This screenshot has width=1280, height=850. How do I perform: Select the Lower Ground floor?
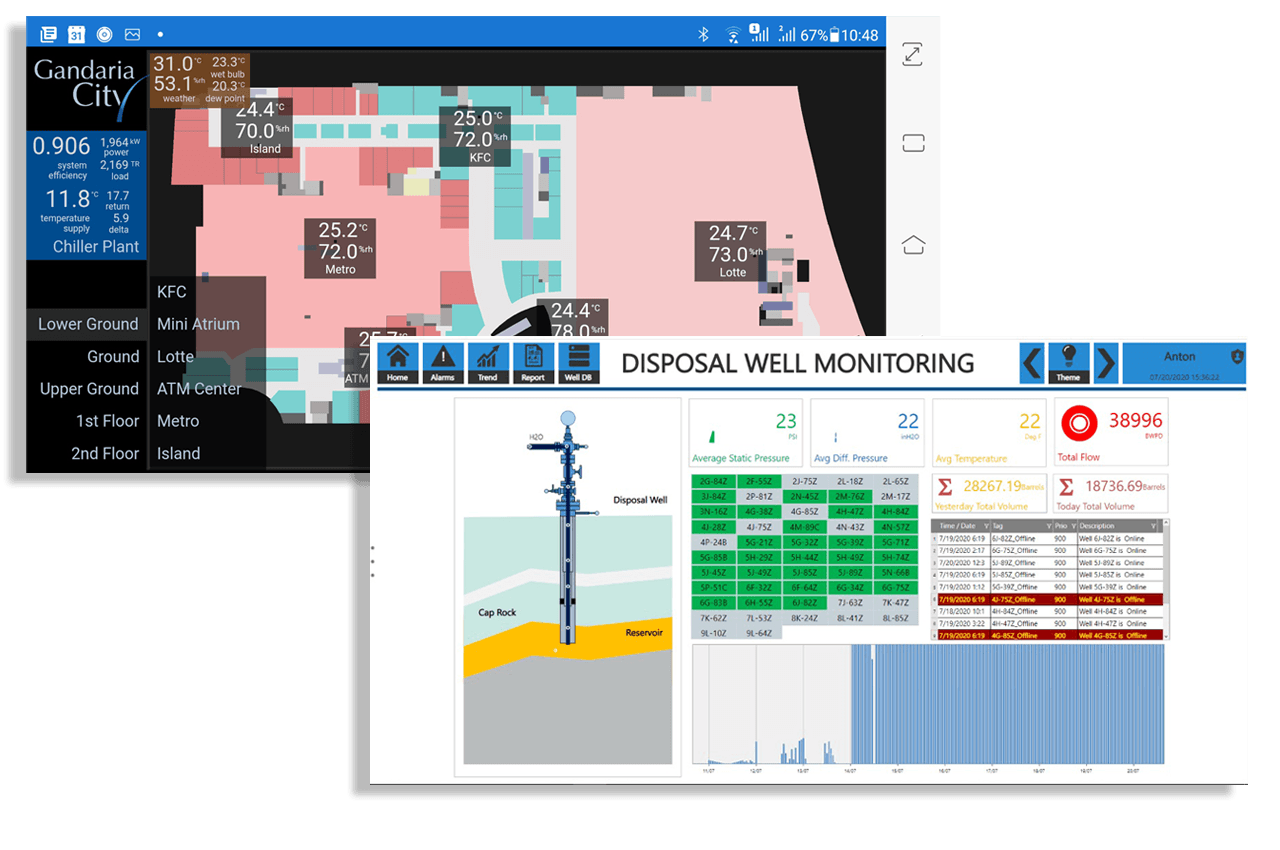coord(88,324)
